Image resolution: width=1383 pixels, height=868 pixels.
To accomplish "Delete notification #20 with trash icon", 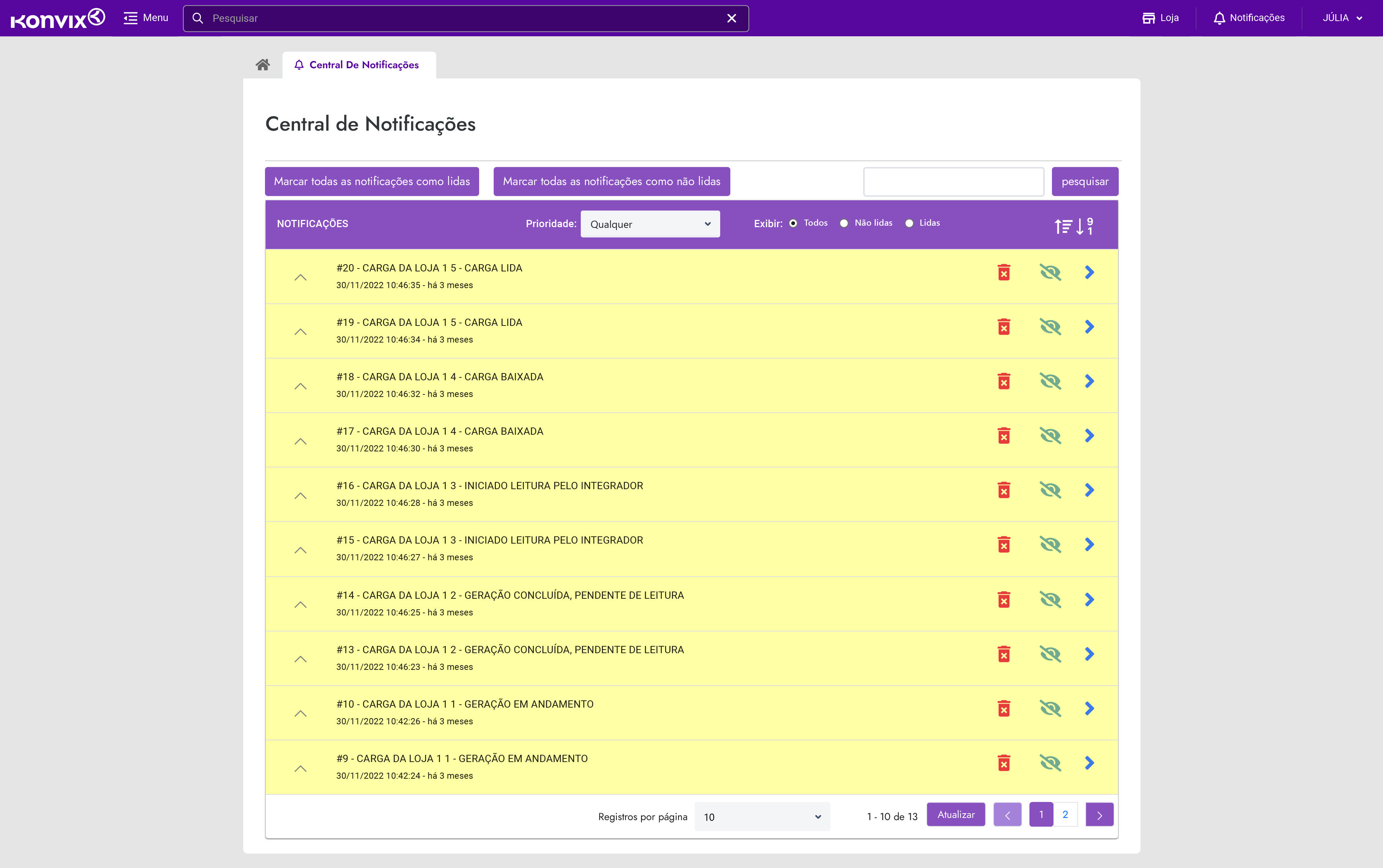I will coord(1004,273).
